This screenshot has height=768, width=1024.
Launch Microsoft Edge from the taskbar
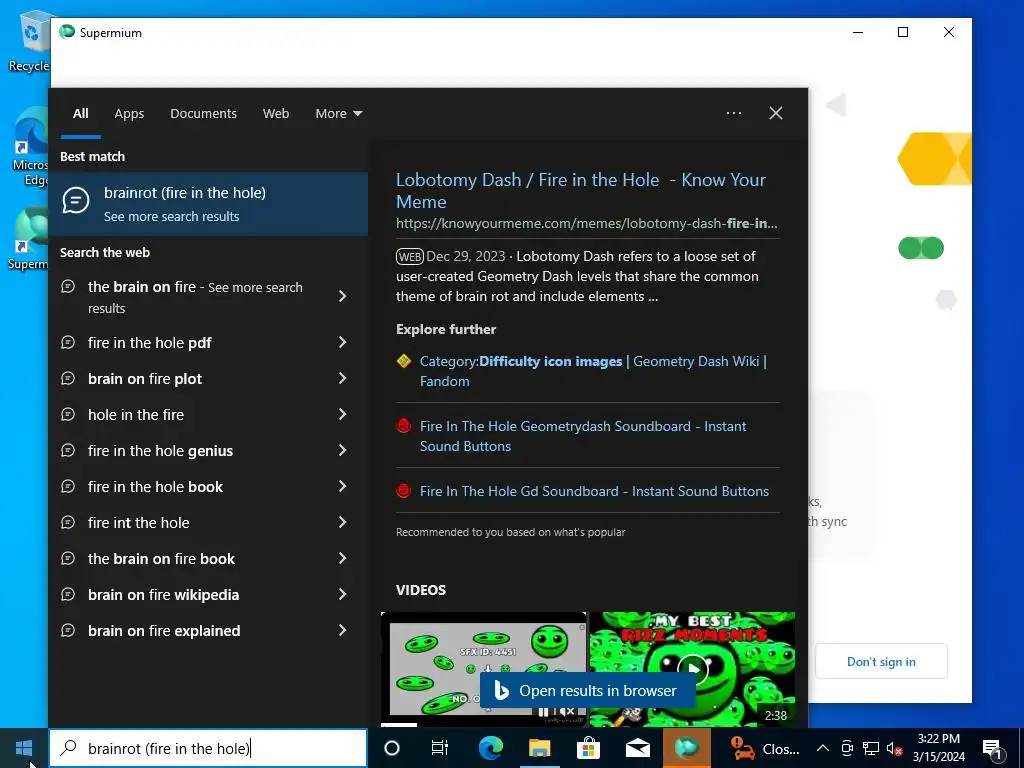point(490,748)
